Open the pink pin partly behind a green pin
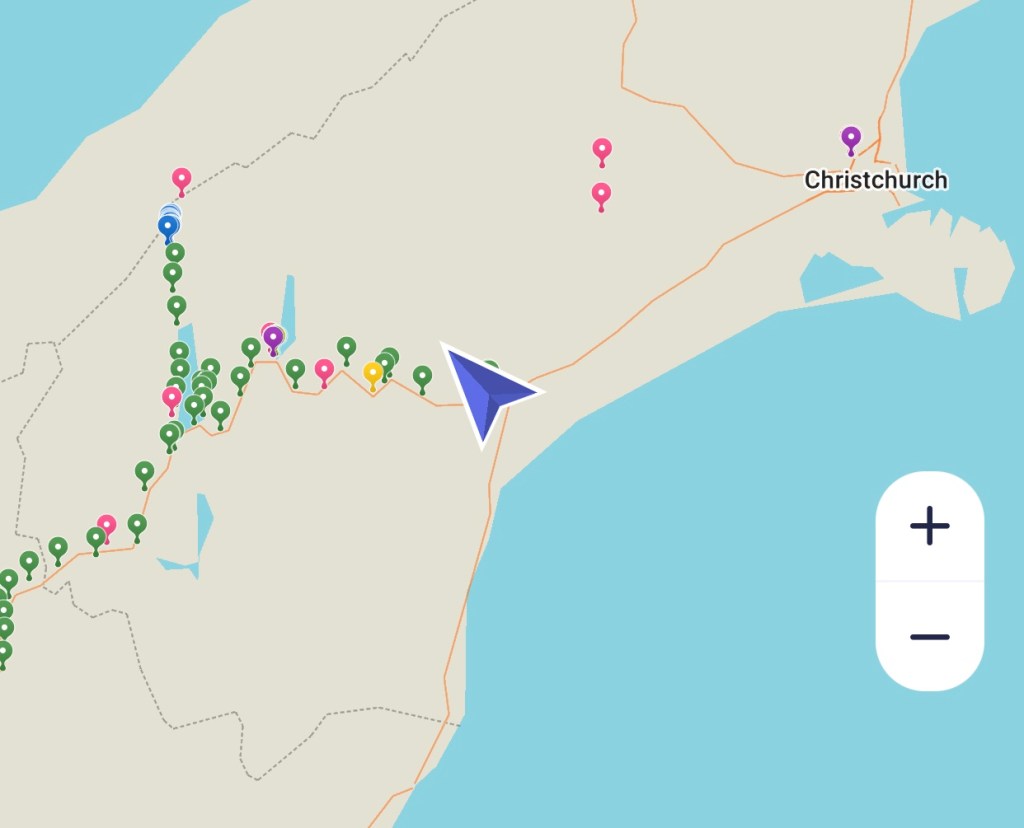Screen dimensions: 1024x828 (107, 527)
